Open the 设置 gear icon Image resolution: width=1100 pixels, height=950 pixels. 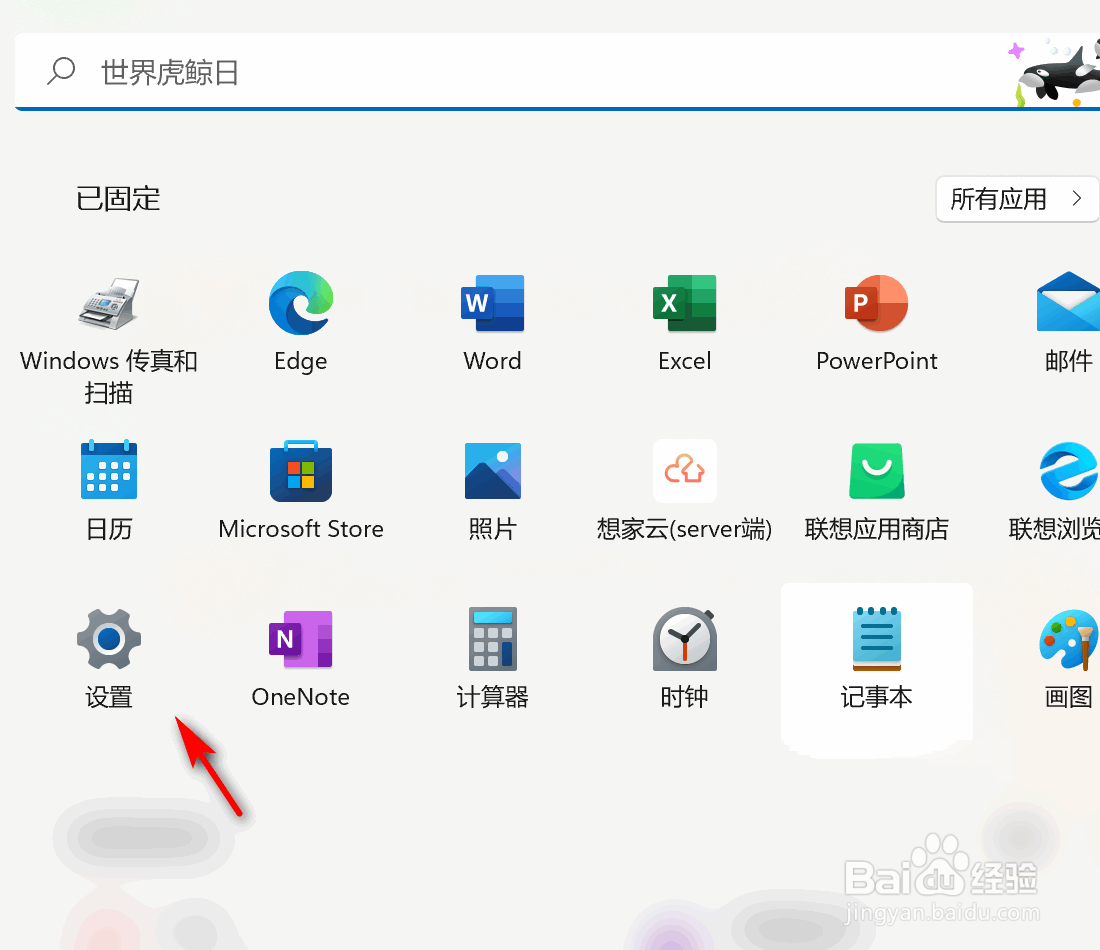pos(109,639)
